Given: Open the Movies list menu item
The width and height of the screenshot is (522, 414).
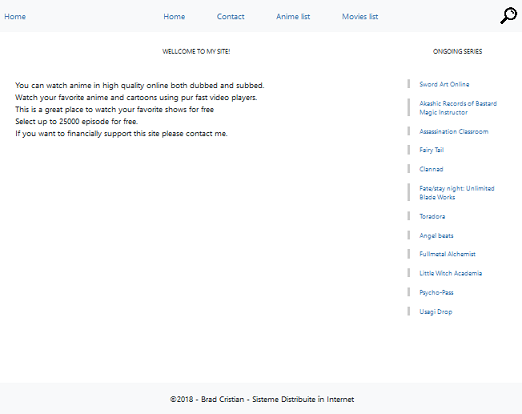Looking at the screenshot, I should coord(360,16).
